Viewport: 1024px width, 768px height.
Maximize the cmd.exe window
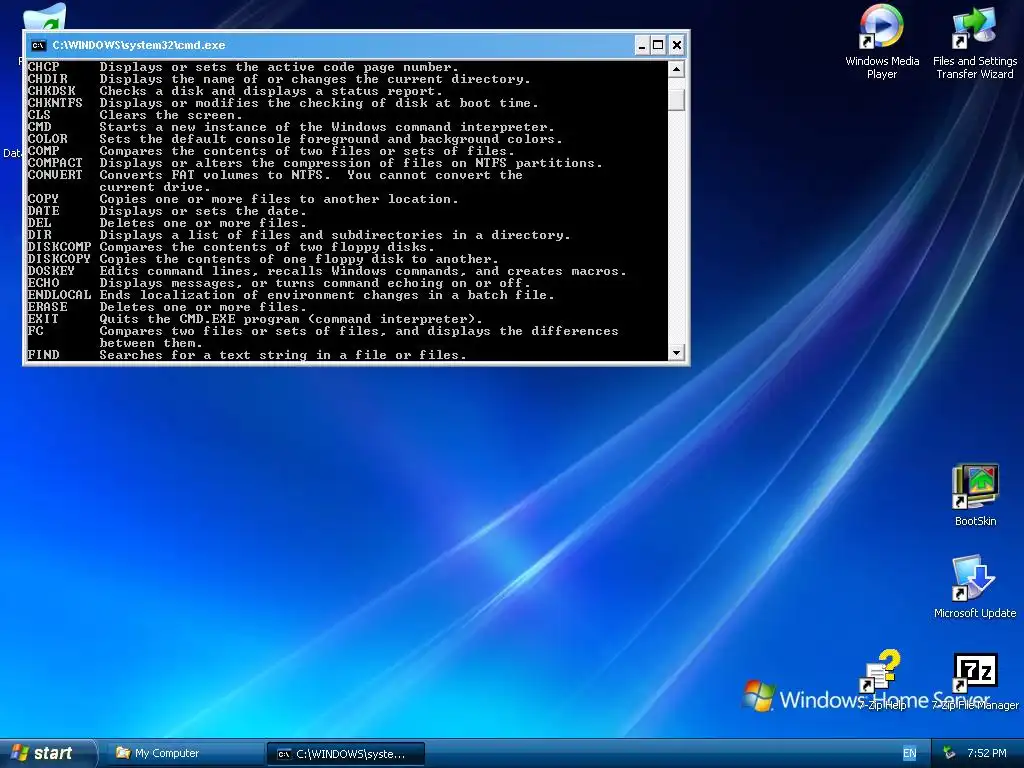(x=658, y=45)
